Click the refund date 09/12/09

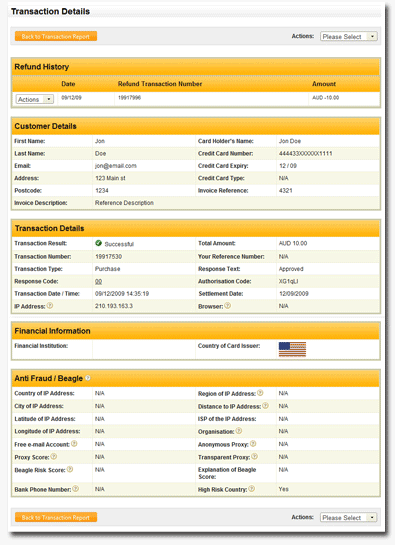coord(71,98)
